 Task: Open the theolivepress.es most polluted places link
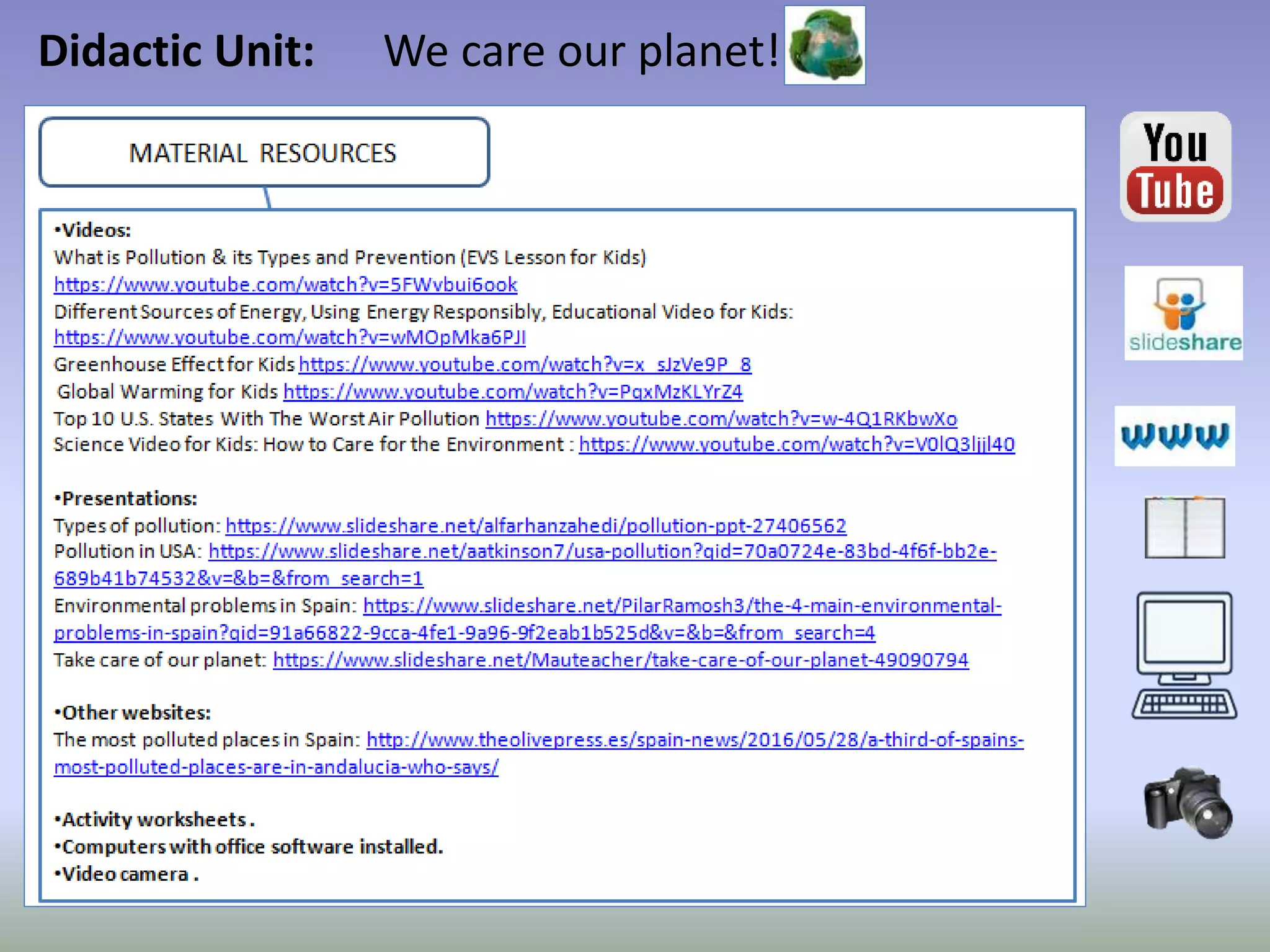click(x=695, y=739)
